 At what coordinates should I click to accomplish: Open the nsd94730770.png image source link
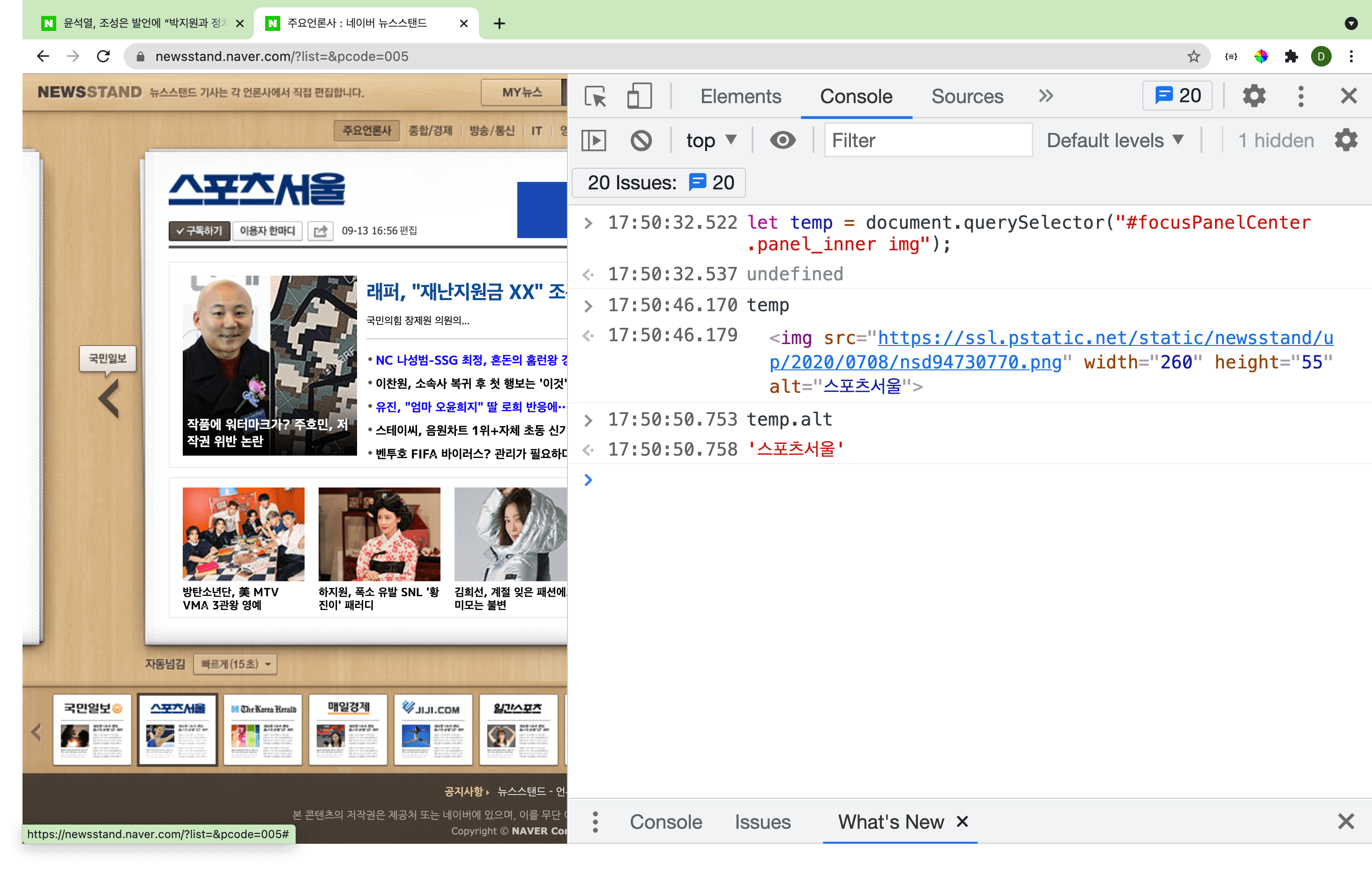1051,350
